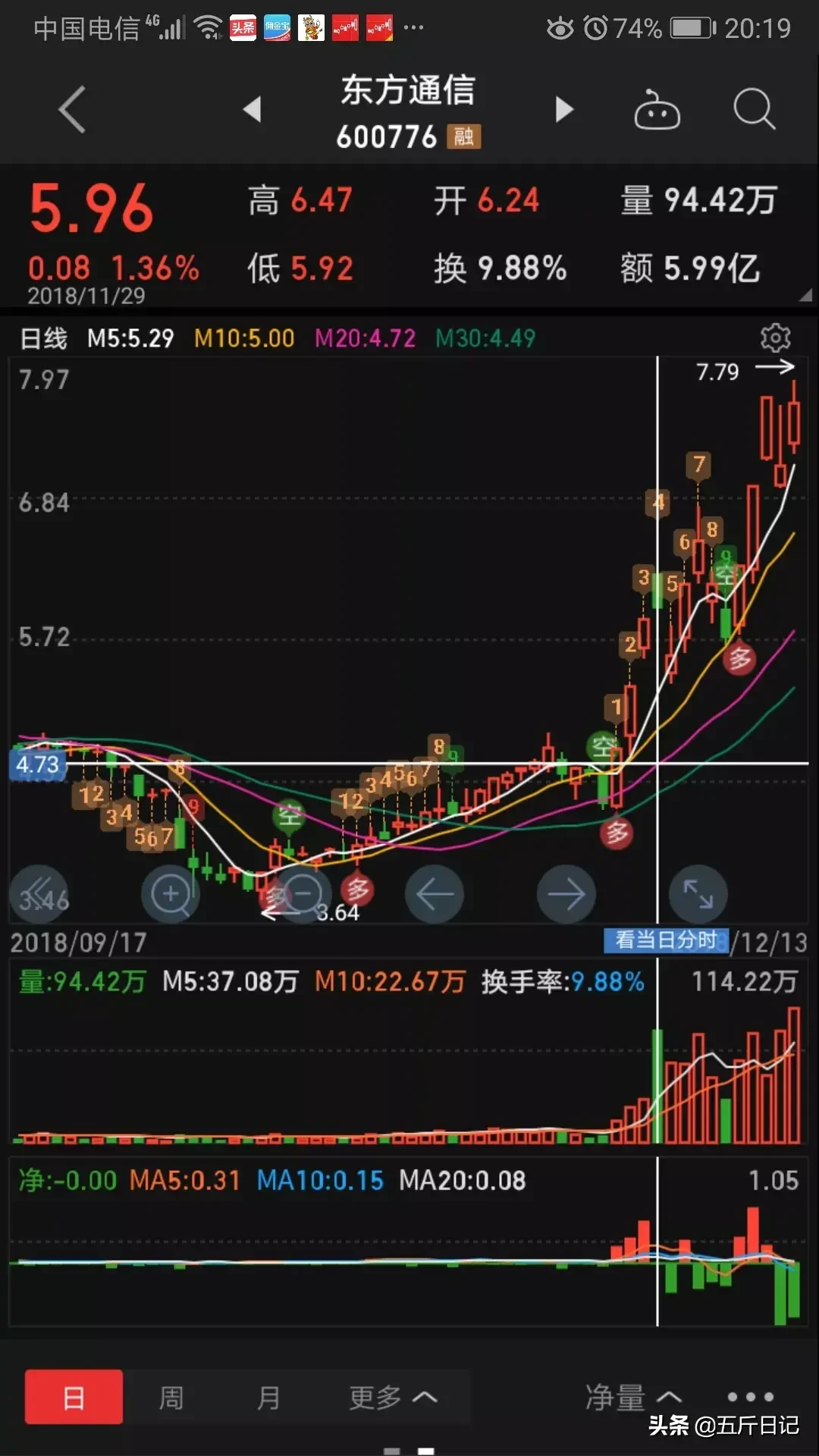The height and width of the screenshot is (1456, 819).
Task: Open stock search magnifier
Action: point(755,110)
